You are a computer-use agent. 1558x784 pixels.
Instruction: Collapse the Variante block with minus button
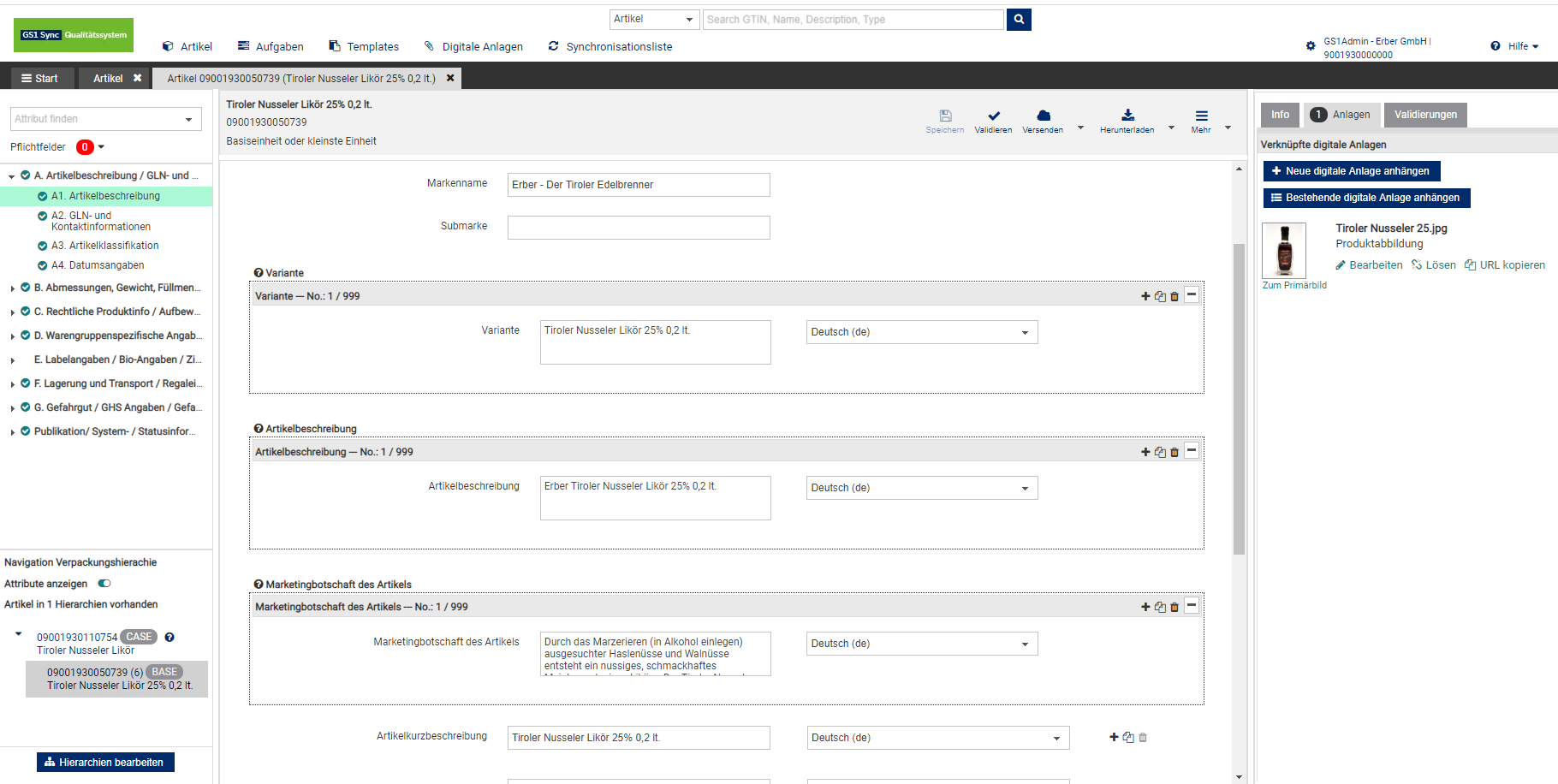(x=1192, y=295)
